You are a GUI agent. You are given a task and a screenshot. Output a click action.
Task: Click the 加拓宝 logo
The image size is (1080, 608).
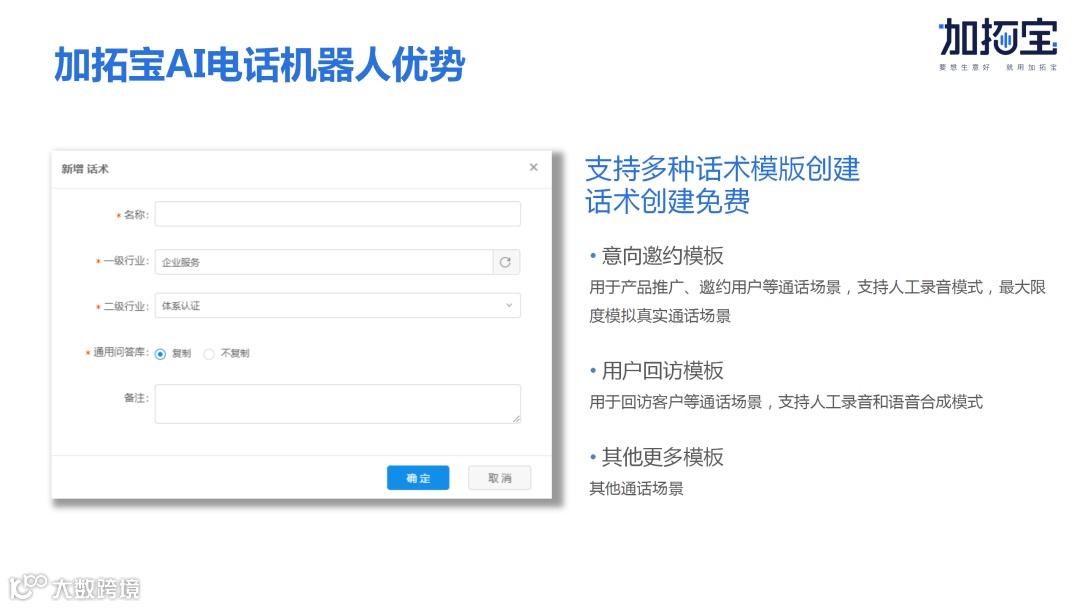click(997, 44)
